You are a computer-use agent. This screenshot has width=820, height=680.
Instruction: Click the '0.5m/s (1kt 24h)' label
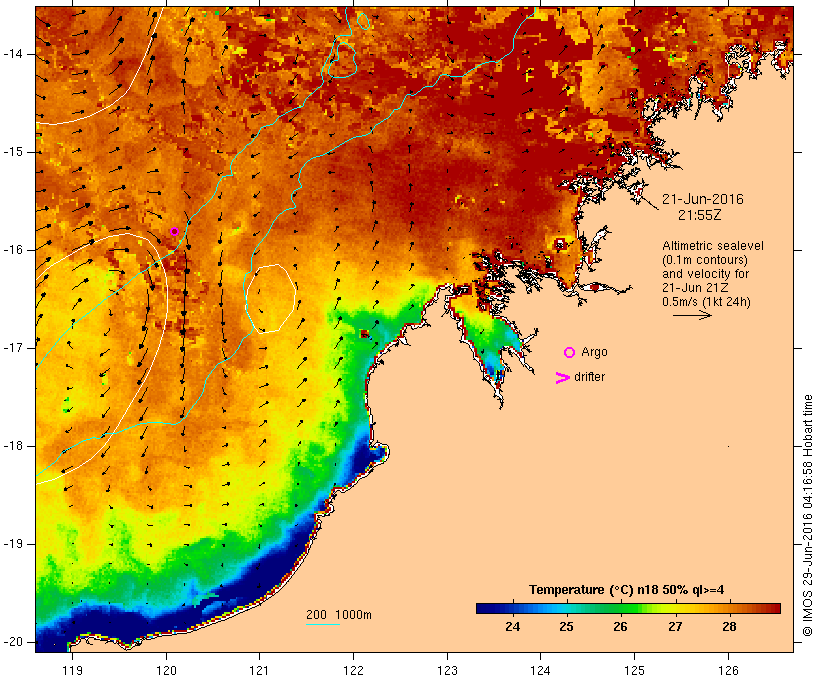click(707, 302)
